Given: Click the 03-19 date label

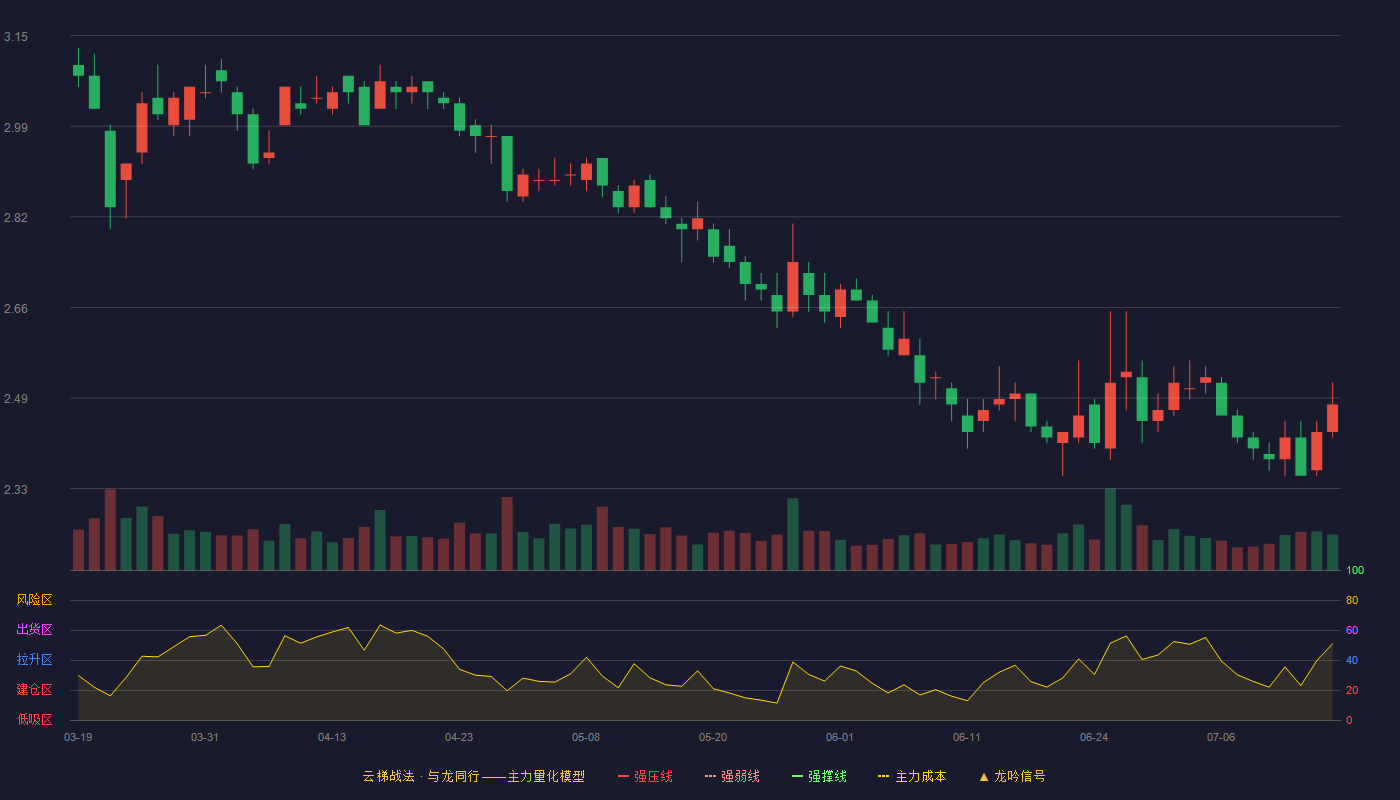Looking at the screenshot, I should click(x=78, y=737).
